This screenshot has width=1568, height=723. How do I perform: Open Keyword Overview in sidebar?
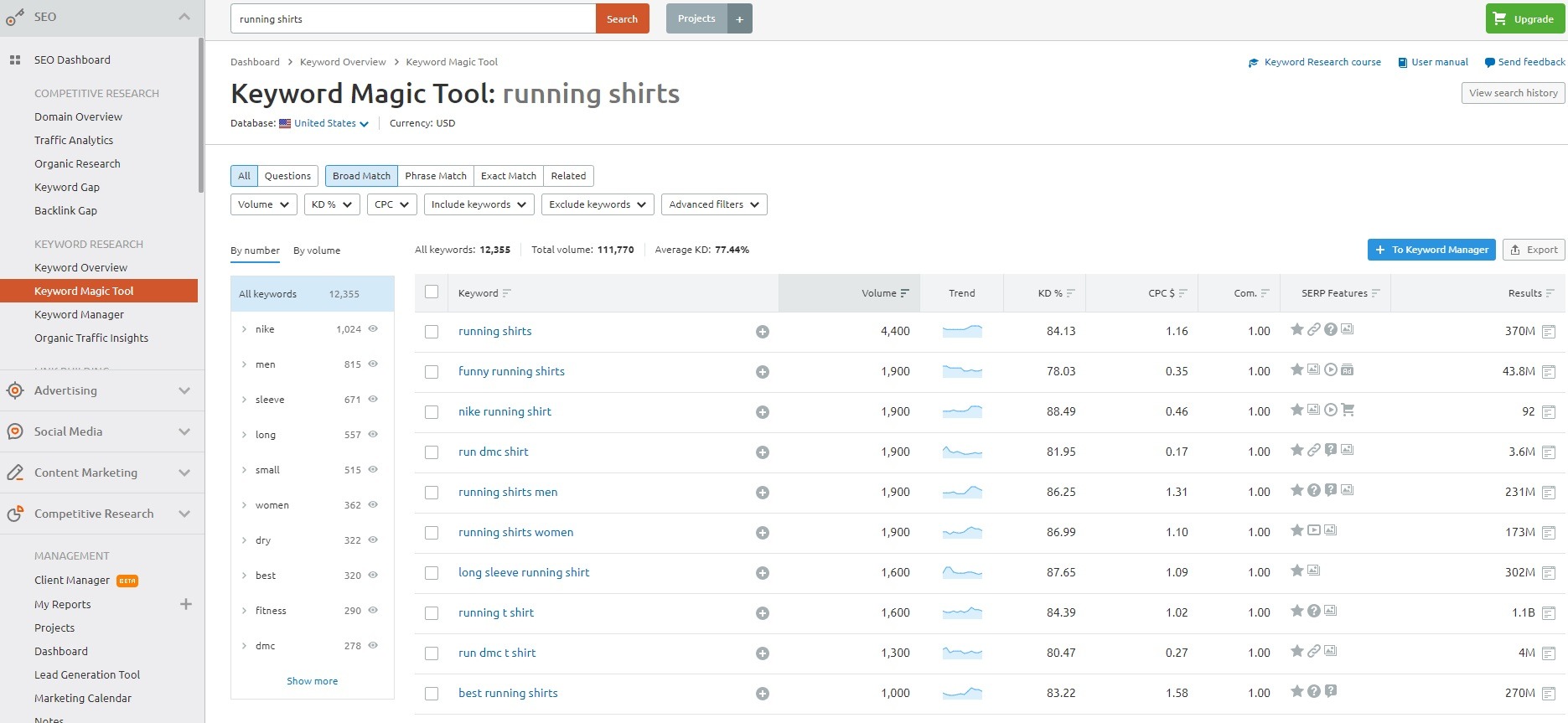pos(80,267)
